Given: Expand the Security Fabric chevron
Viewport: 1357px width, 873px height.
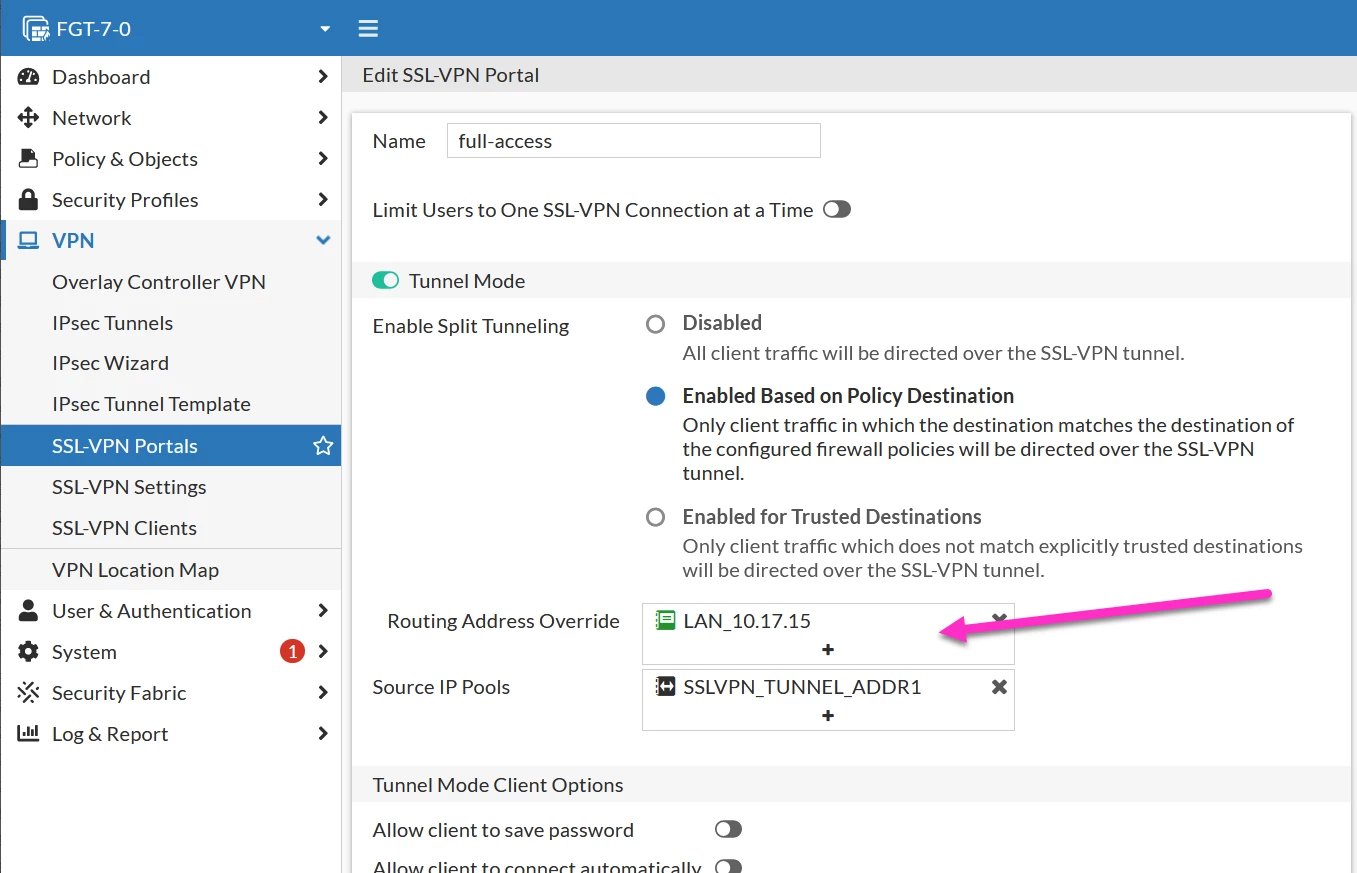Looking at the screenshot, I should click(322, 693).
